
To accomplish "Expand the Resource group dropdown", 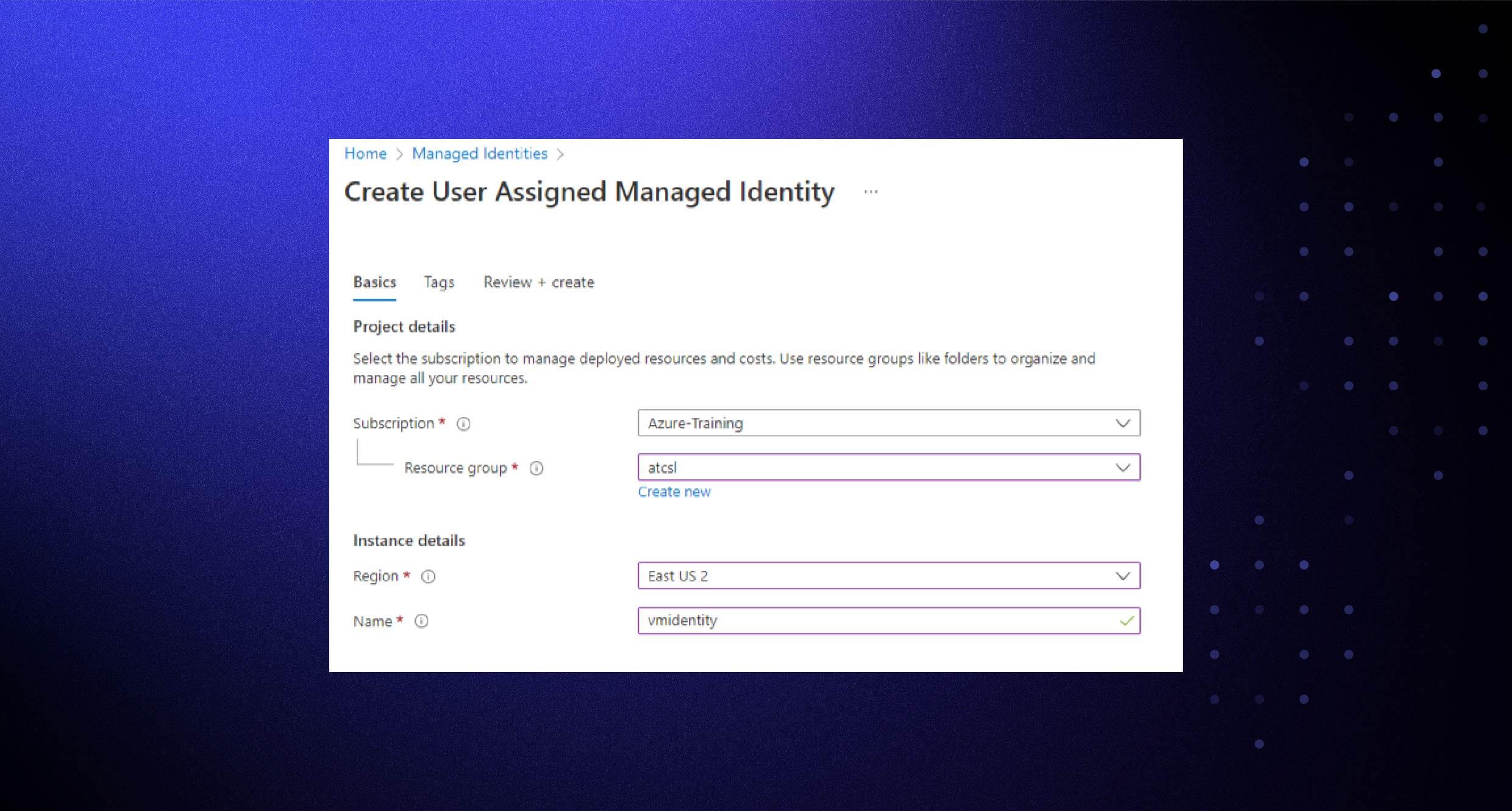I will [x=1122, y=468].
